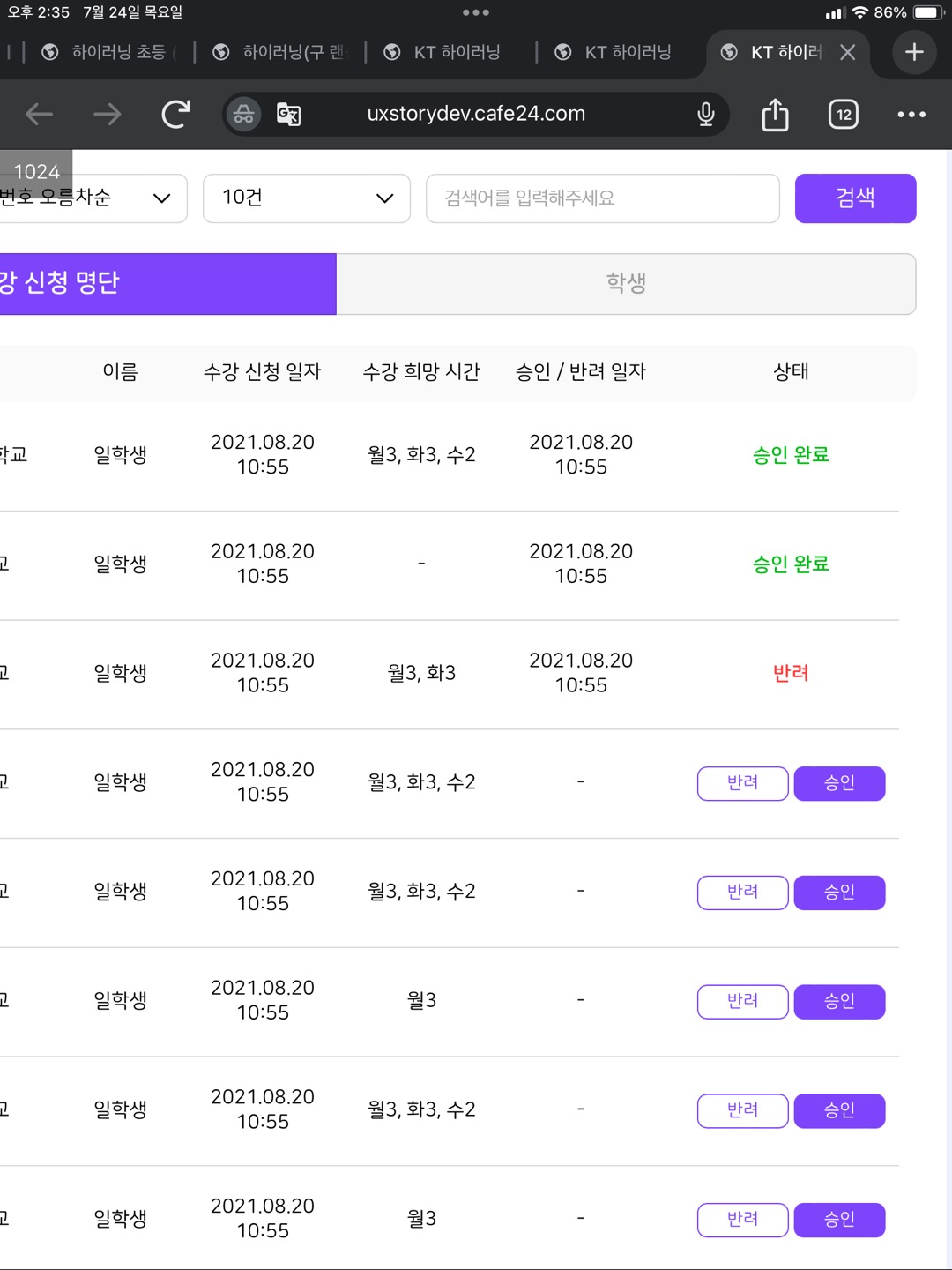Screen dimensions: 952x1270
Task: Open the page translate icon
Action: point(288,114)
